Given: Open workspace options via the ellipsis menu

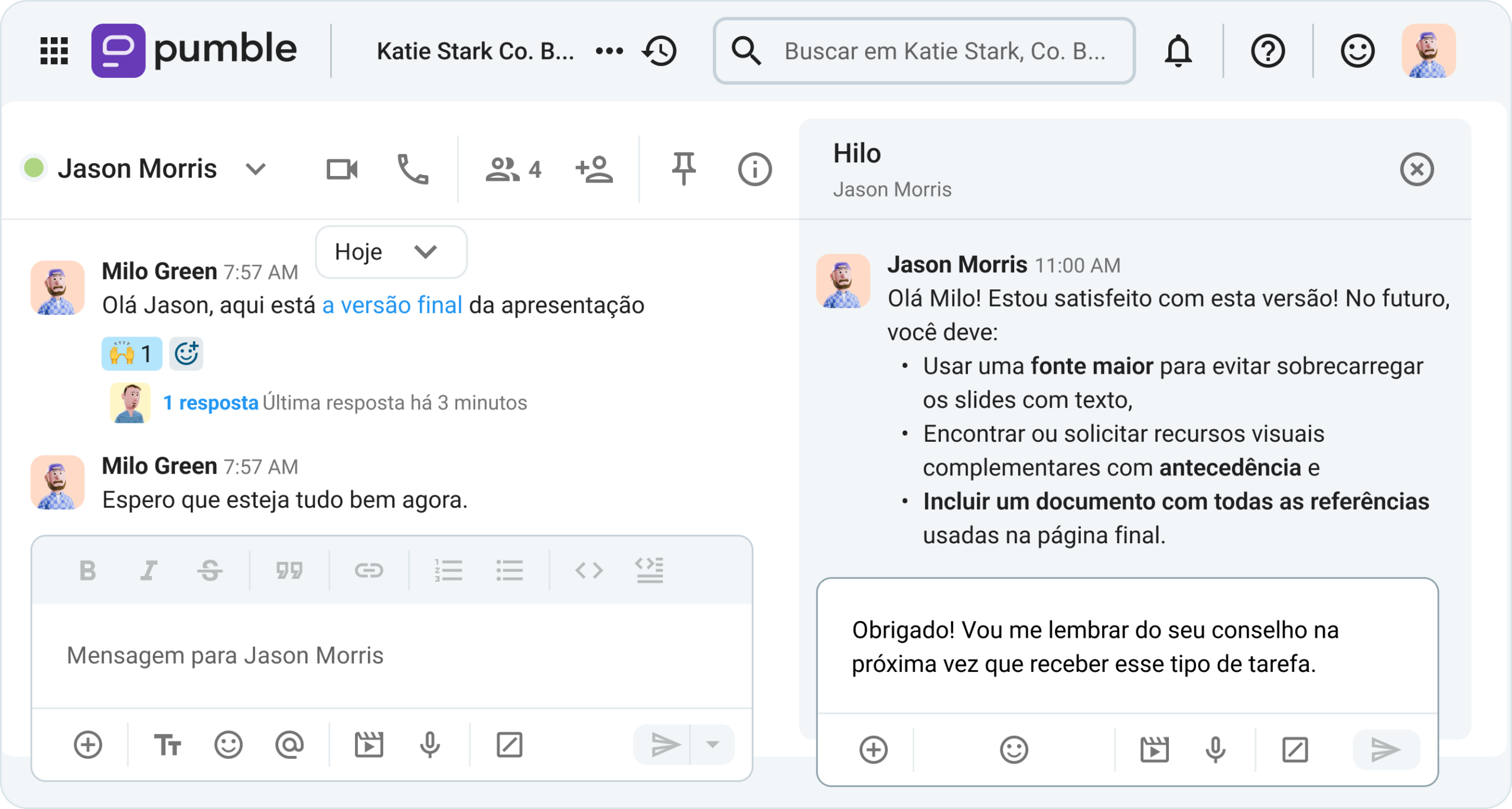Looking at the screenshot, I should click(610, 50).
